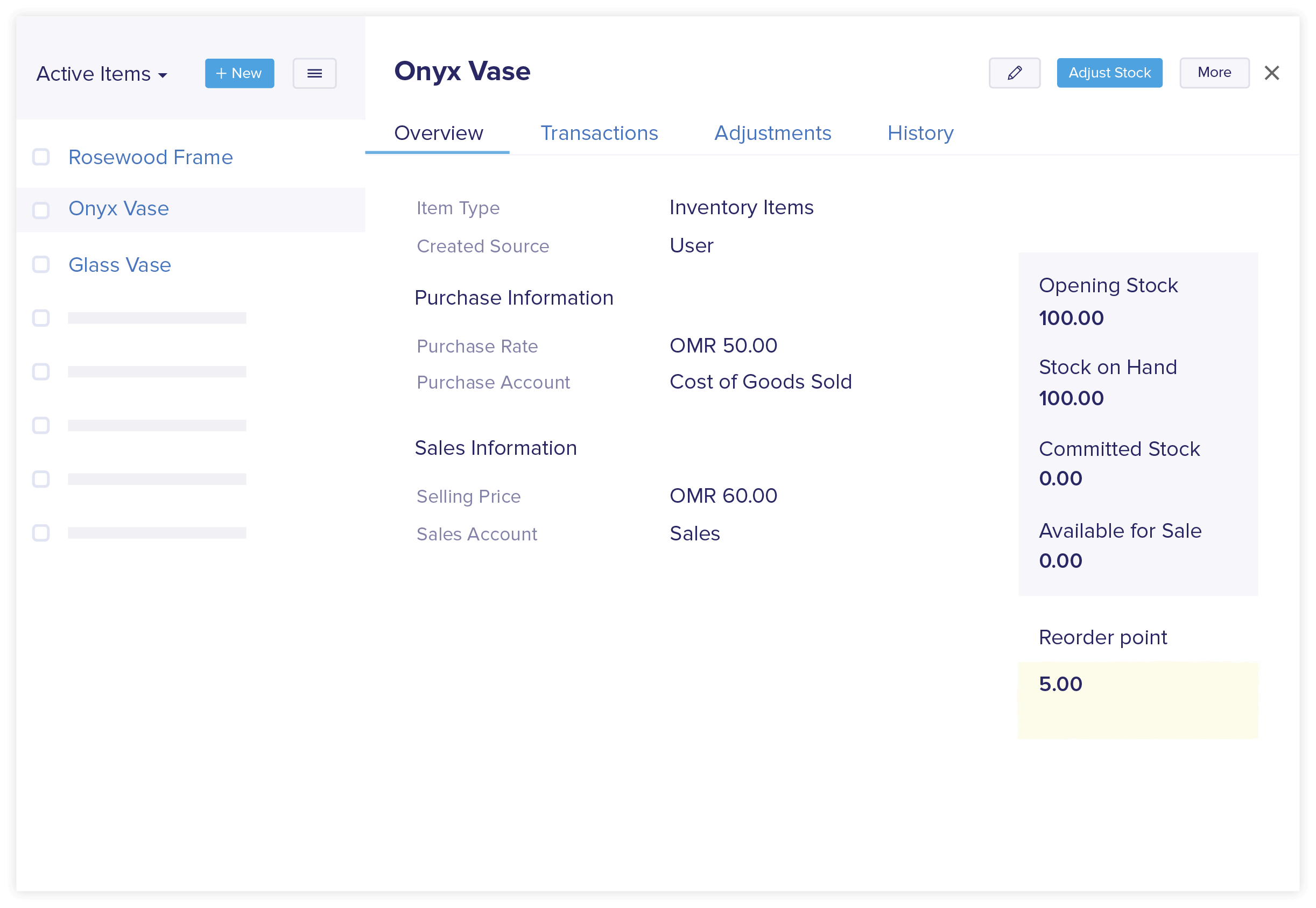Open the Rosewood Frame item link
The image size is (1316, 908).
click(150, 157)
